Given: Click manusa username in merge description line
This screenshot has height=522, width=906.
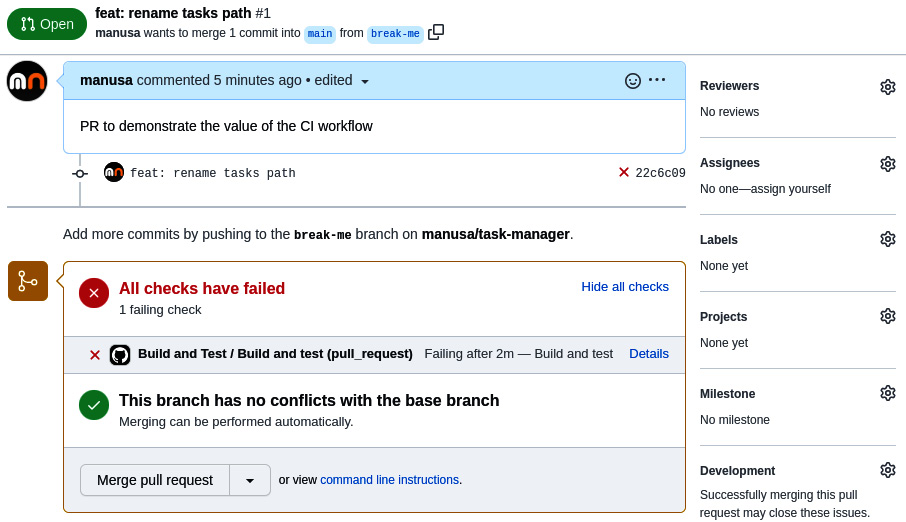Looking at the screenshot, I should 118,33.
